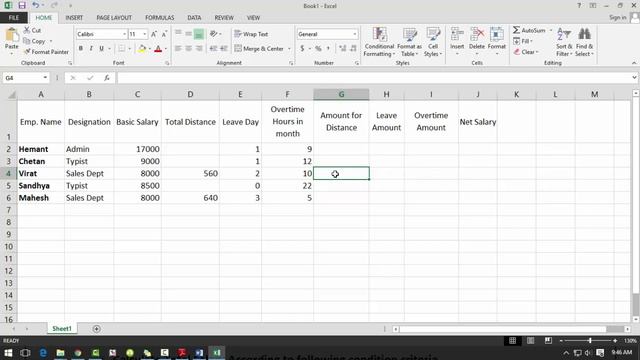The width and height of the screenshot is (640, 360).
Task: Open Sort & Filter options
Action: (x=564, y=42)
